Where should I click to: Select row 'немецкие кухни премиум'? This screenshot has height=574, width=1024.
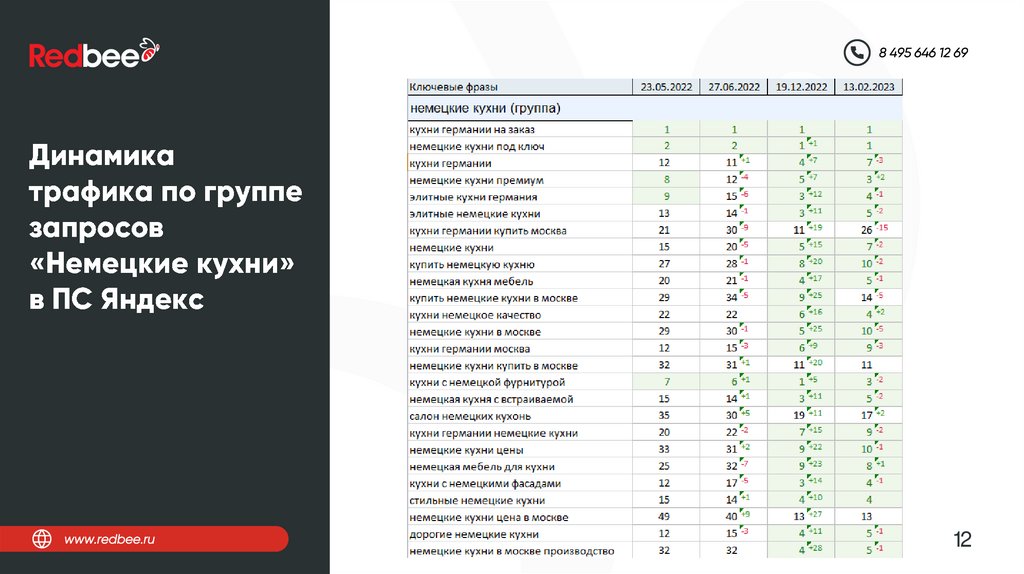655,180
